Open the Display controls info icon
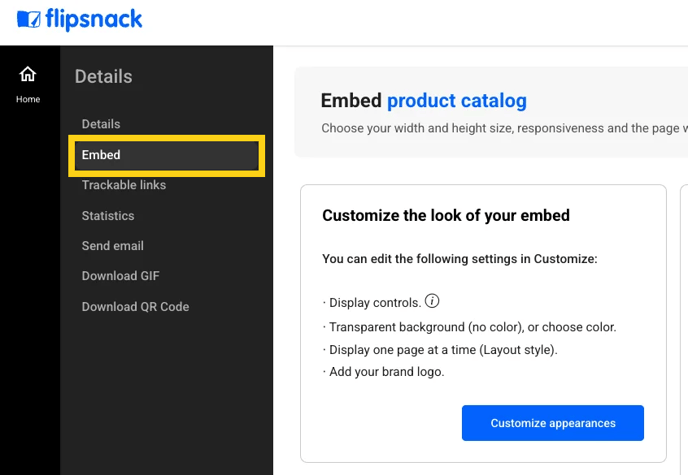688x475 pixels. [432, 301]
